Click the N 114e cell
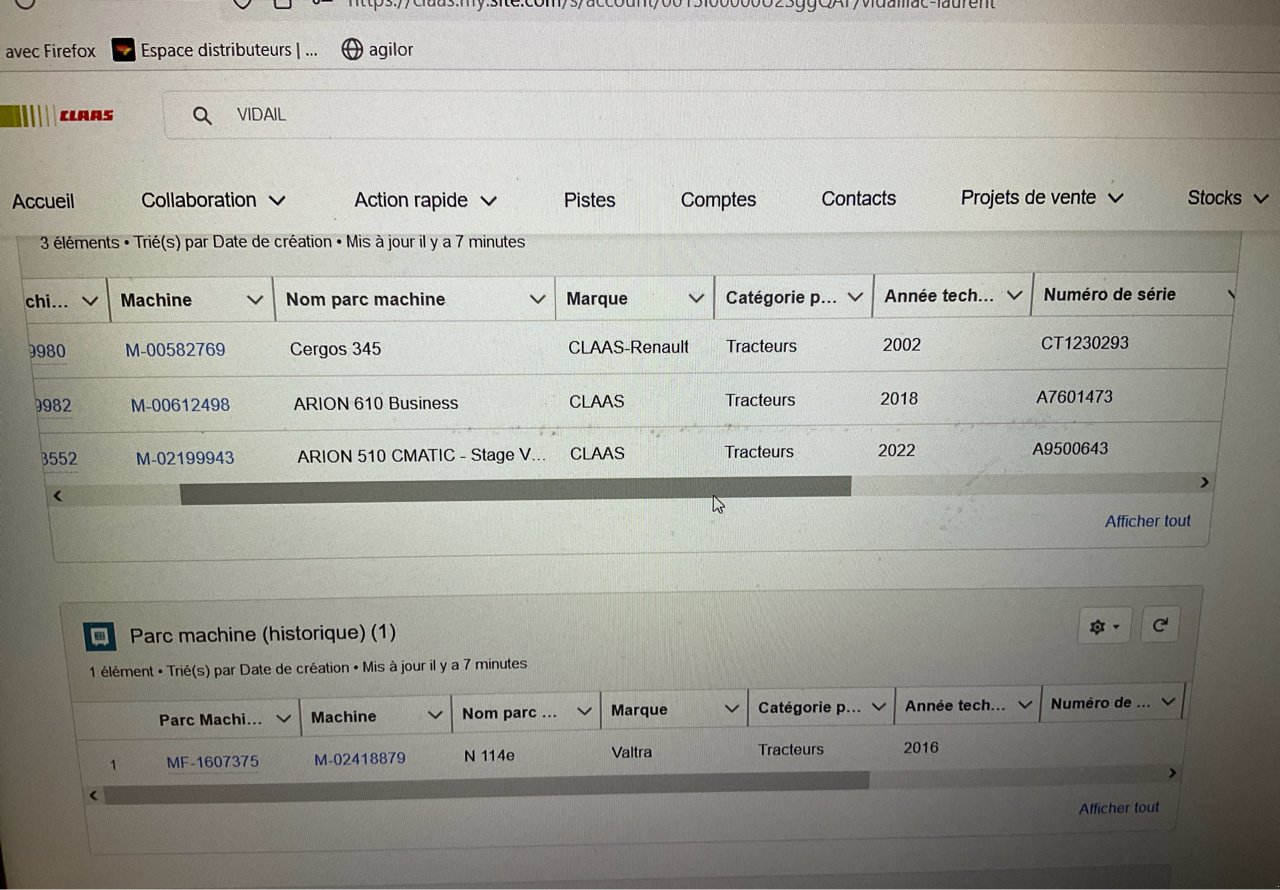Image resolution: width=1280 pixels, height=890 pixels. click(x=489, y=756)
